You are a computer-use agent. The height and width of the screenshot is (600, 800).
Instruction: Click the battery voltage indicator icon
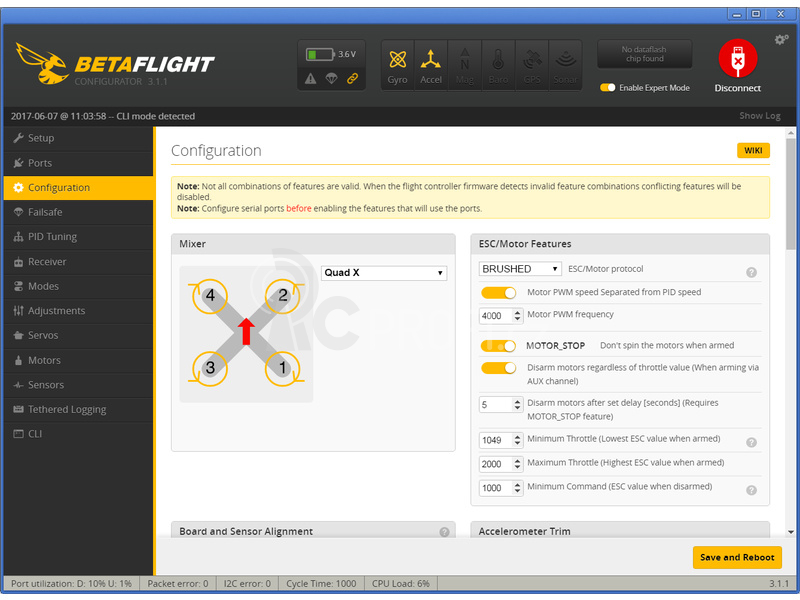click(320, 54)
